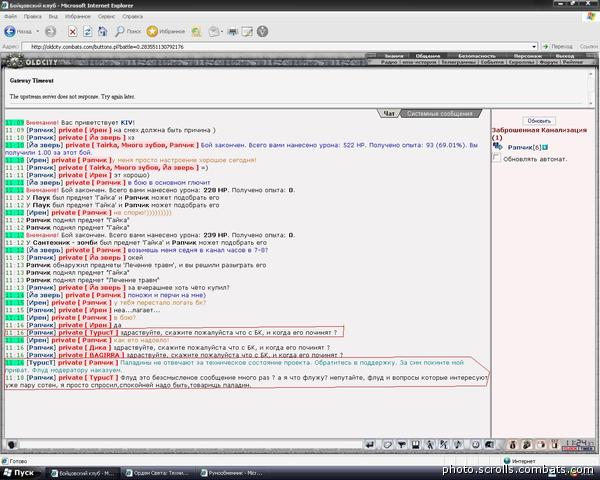Click the bag icon near the clock

coord(513,444)
